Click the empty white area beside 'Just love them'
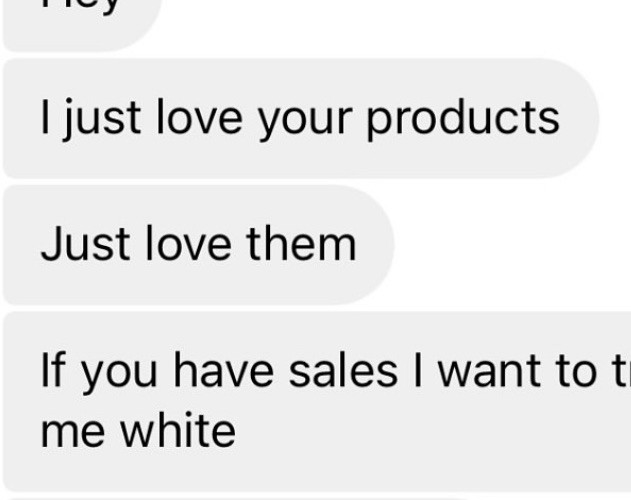 pos(511,245)
